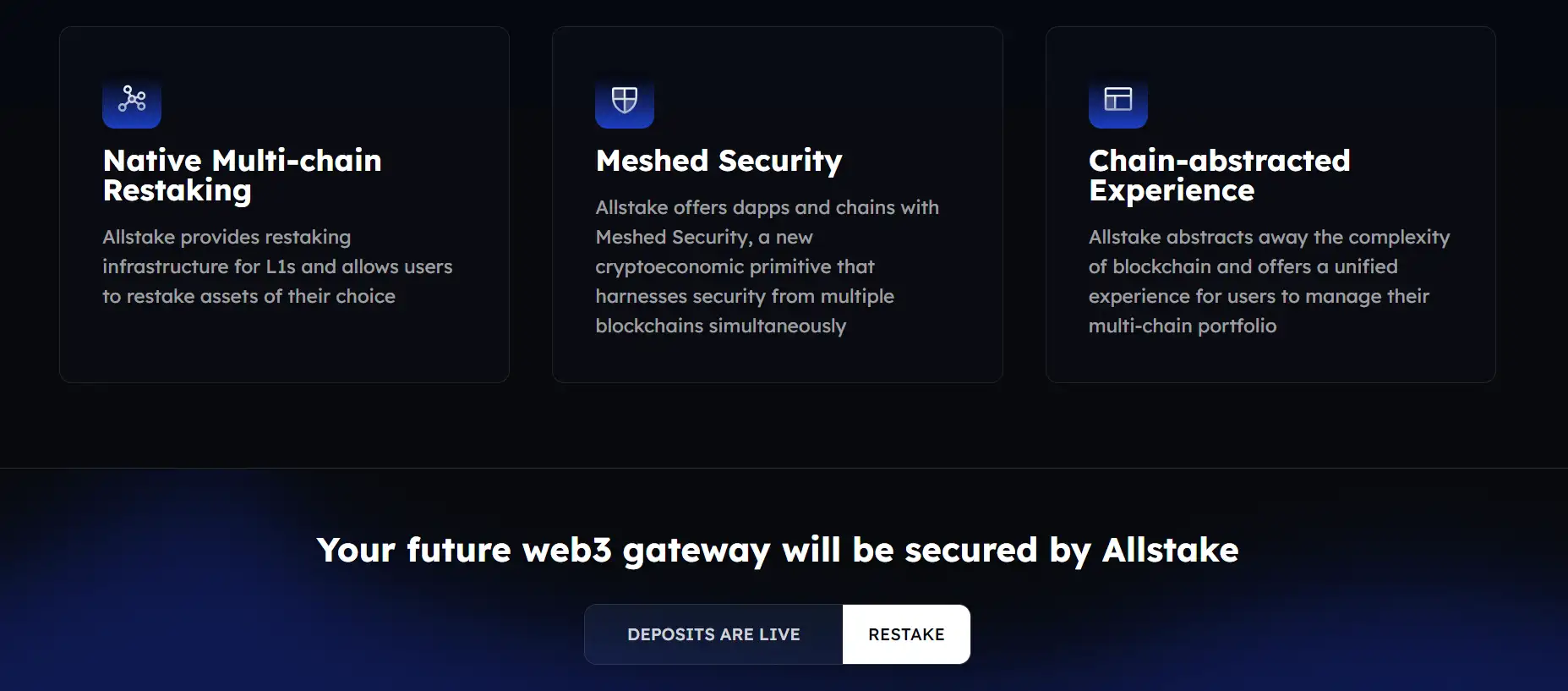This screenshot has height=691, width=1568.
Task: Click 'blockchains simultaneously' in Meshed Security card
Action: point(720,326)
